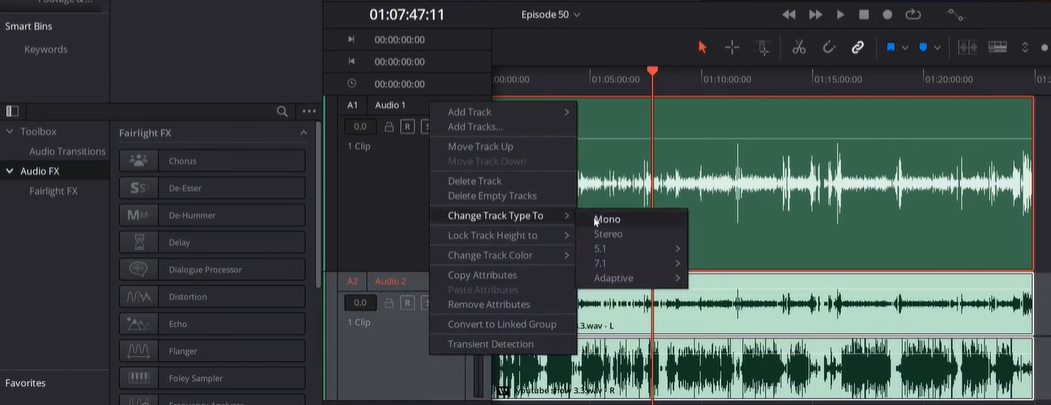Click Audio 2 volume value field
The height and width of the screenshot is (405, 1051).
(x=360, y=302)
